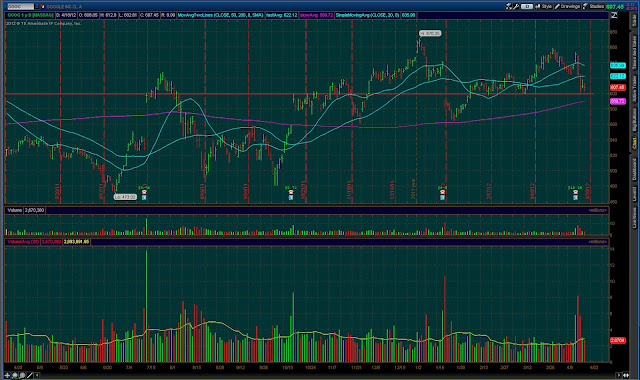Click the Lo: 473.02 price bubble
640x380 pixels.
pos(125,197)
